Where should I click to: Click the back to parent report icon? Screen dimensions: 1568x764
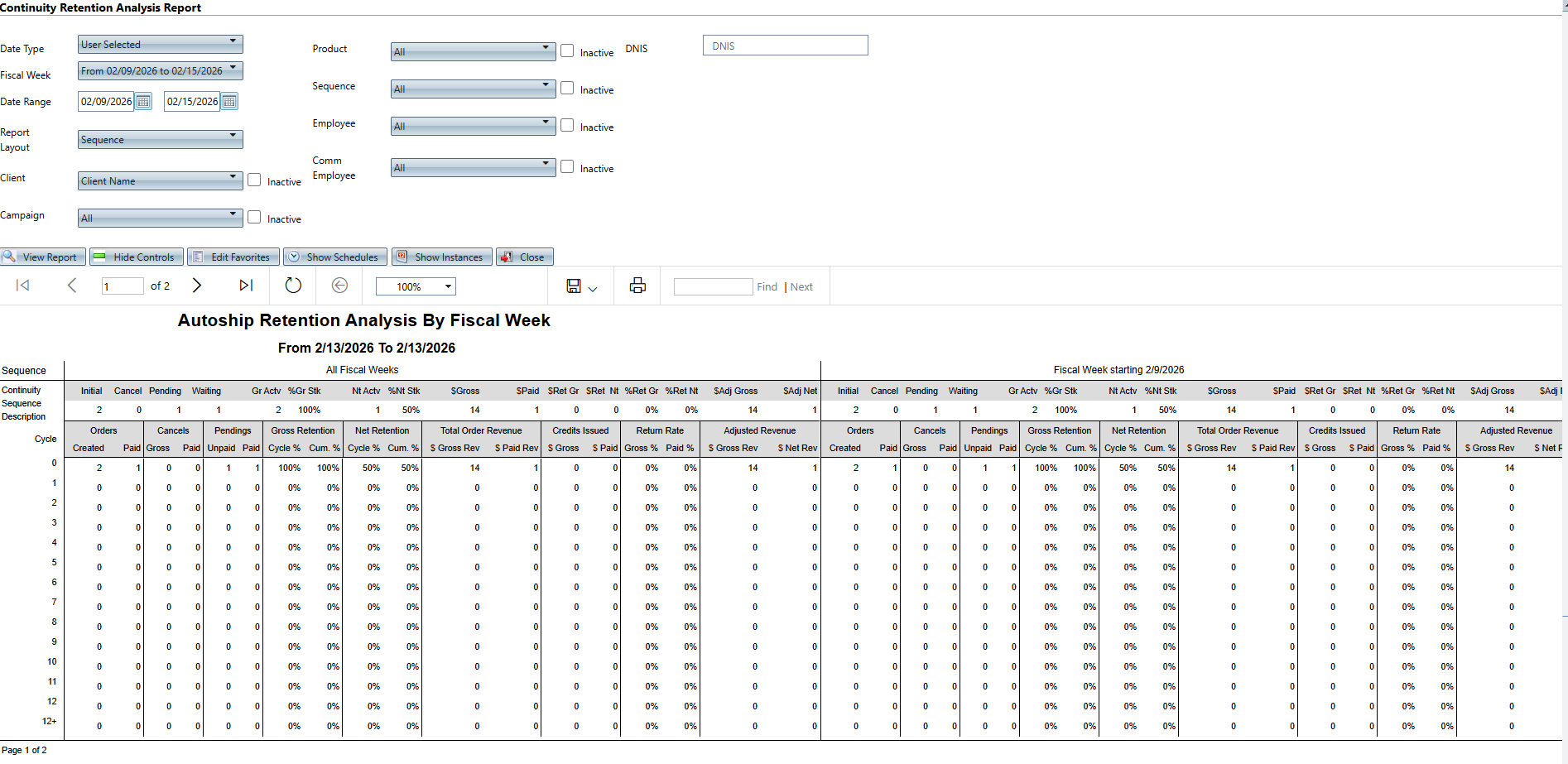pos(339,286)
